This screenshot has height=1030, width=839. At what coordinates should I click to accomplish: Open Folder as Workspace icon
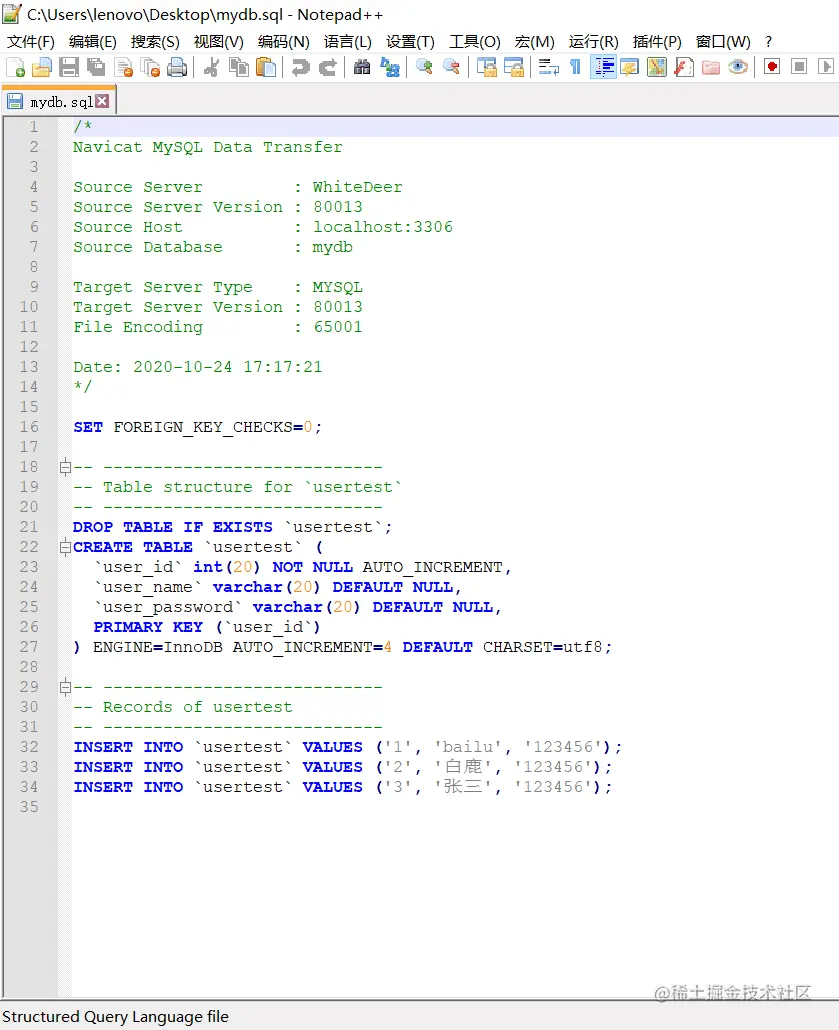(711, 67)
